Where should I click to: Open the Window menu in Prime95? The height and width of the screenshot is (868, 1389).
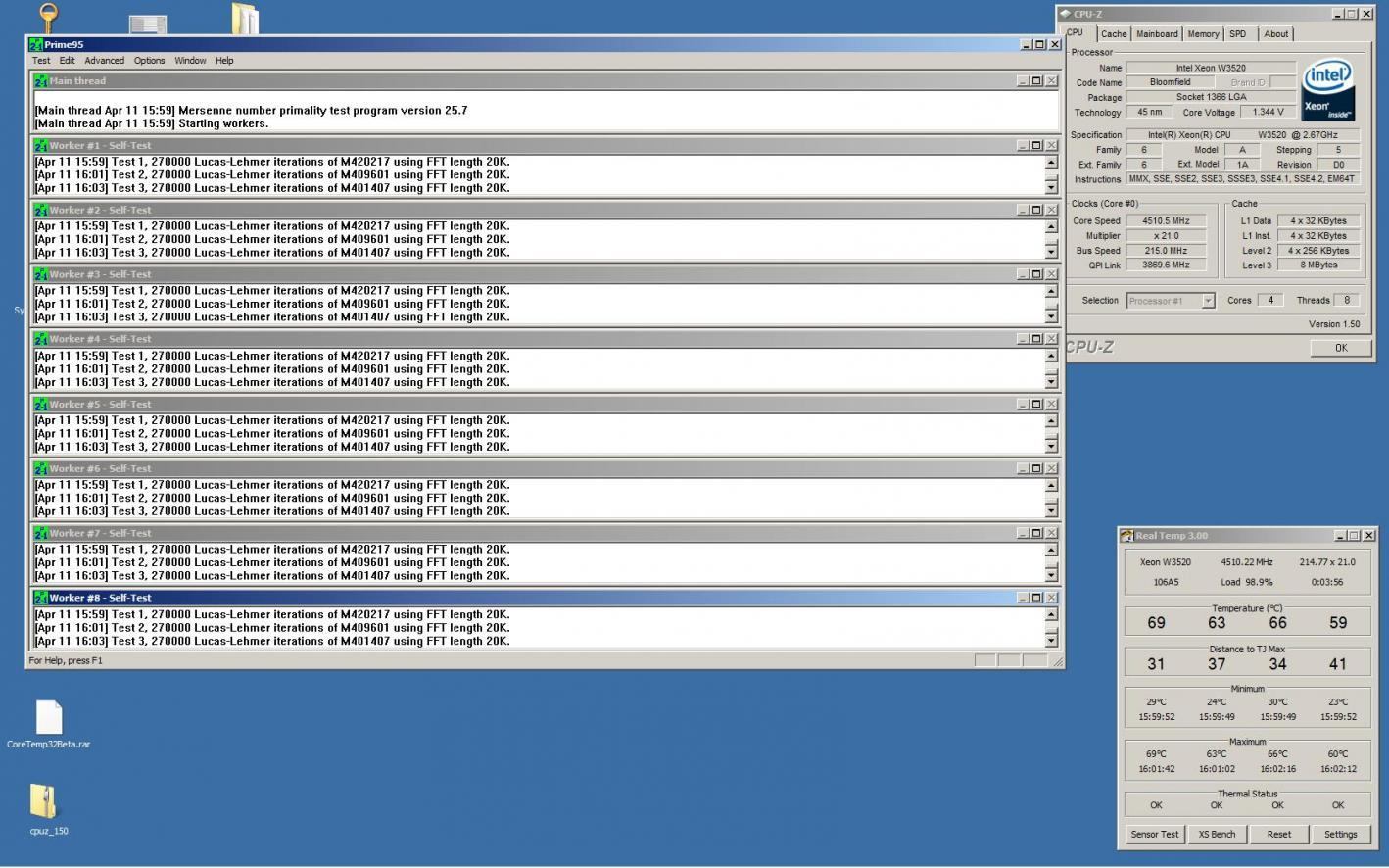190,61
